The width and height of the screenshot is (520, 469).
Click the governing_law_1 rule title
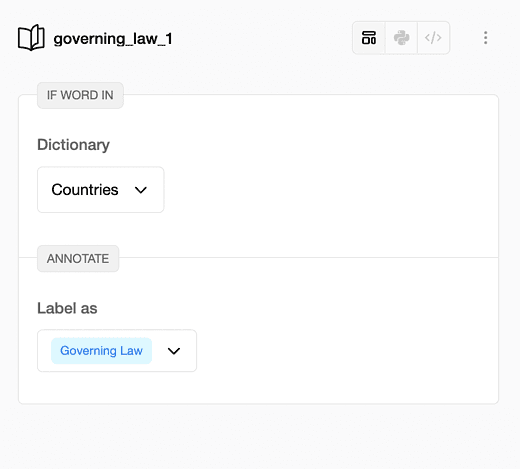click(113, 39)
